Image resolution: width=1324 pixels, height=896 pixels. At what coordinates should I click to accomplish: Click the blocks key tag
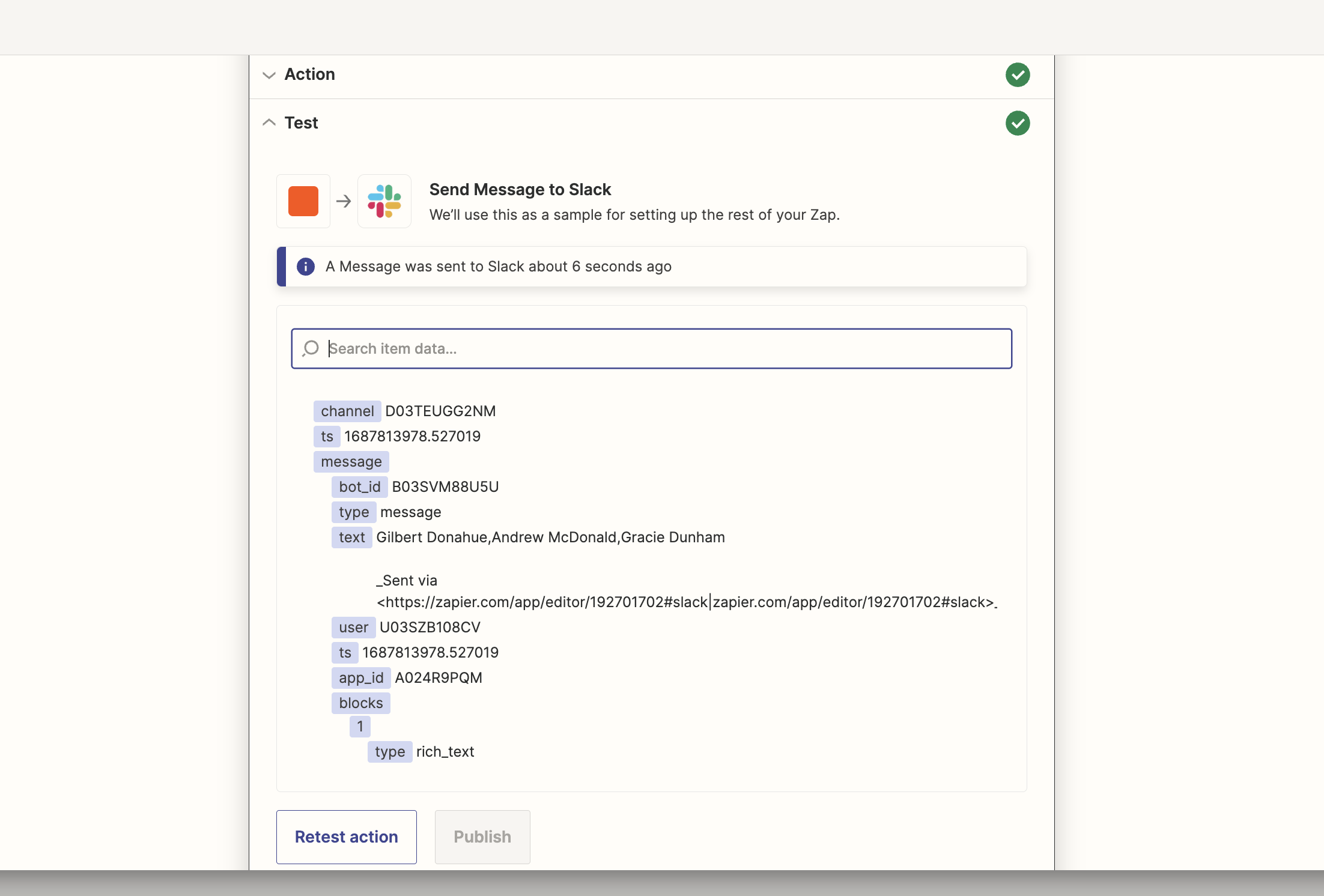[x=360, y=703]
